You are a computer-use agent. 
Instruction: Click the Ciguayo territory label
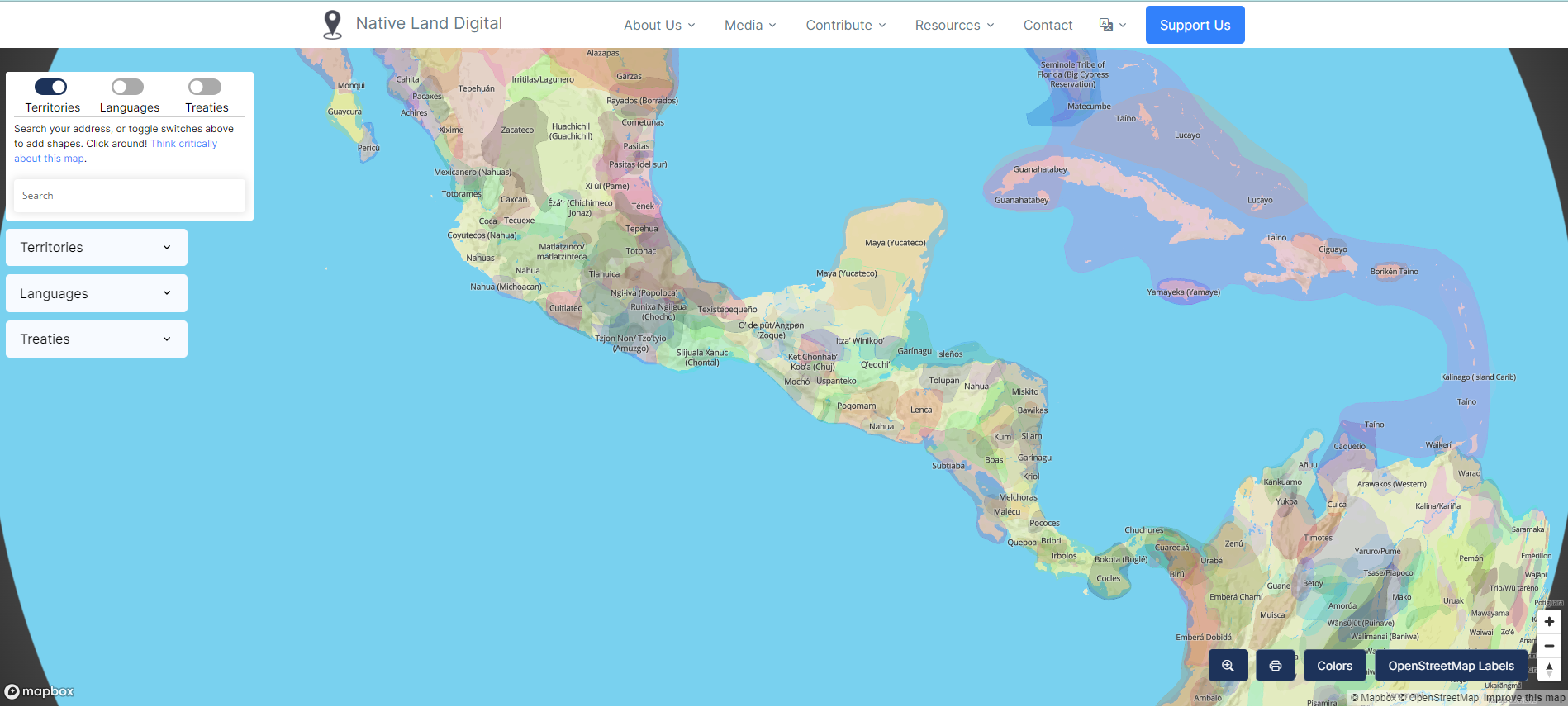click(x=1333, y=249)
